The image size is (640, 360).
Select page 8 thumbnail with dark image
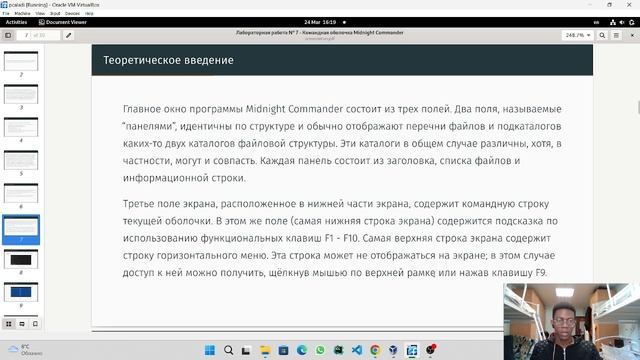[21, 259]
